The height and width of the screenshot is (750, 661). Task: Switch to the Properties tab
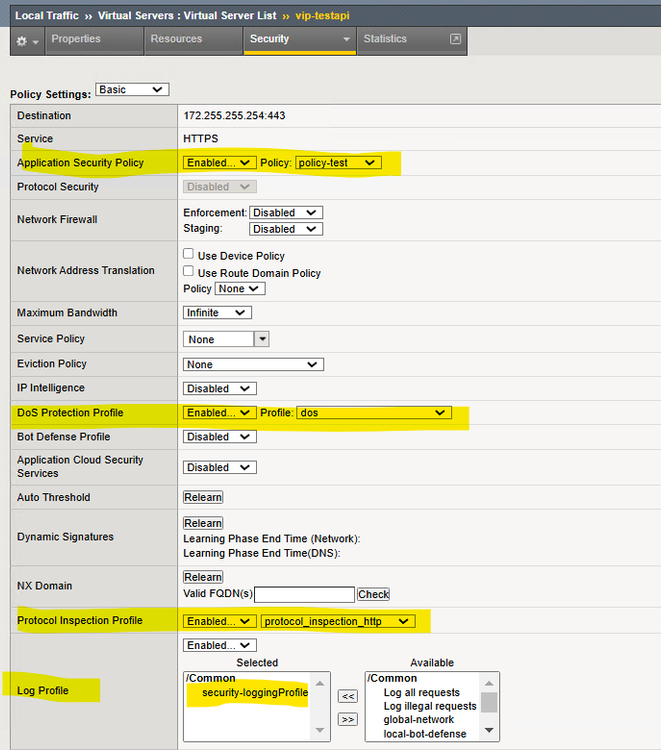[x=76, y=39]
